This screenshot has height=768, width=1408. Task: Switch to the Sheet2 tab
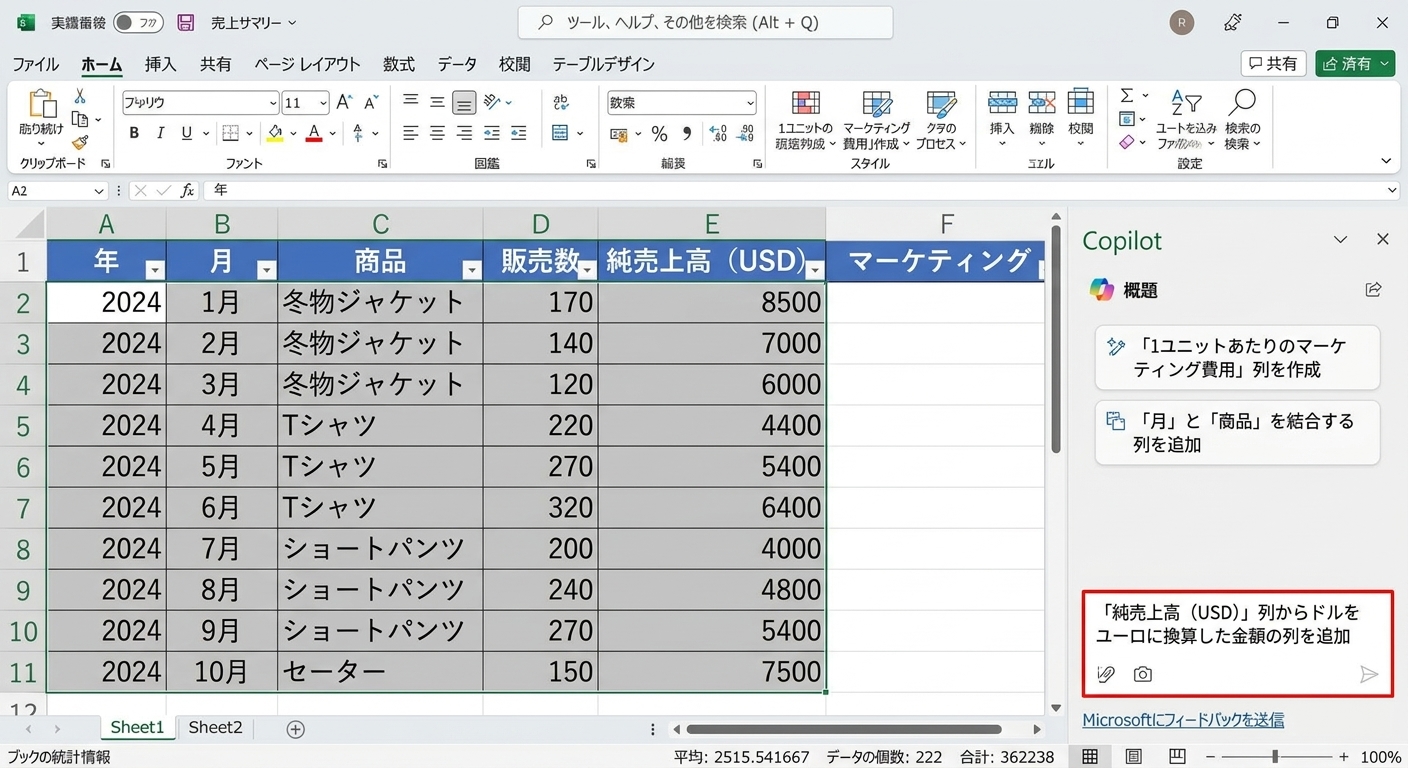tap(216, 728)
